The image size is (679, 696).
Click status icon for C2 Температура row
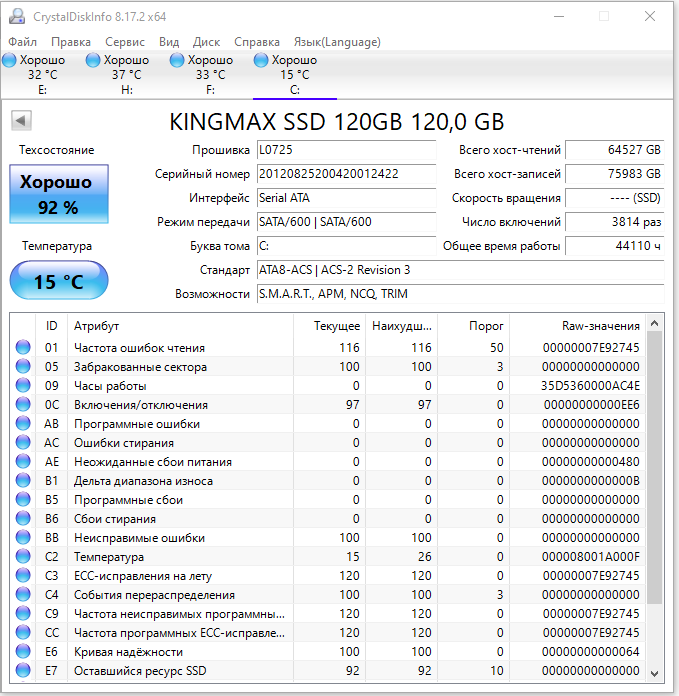(23, 556)
